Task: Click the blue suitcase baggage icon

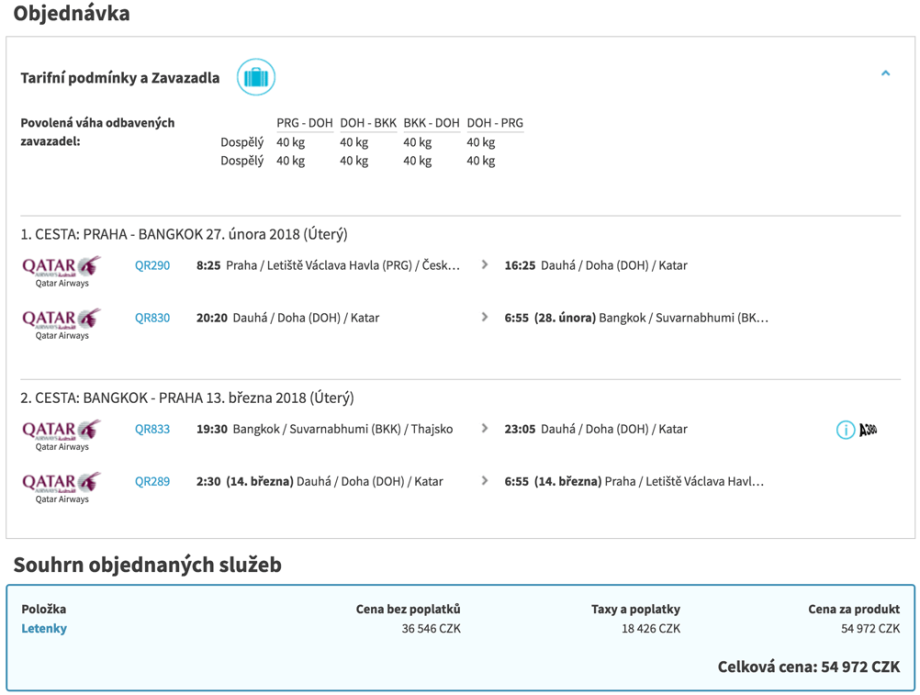Action: click(256, 77)
